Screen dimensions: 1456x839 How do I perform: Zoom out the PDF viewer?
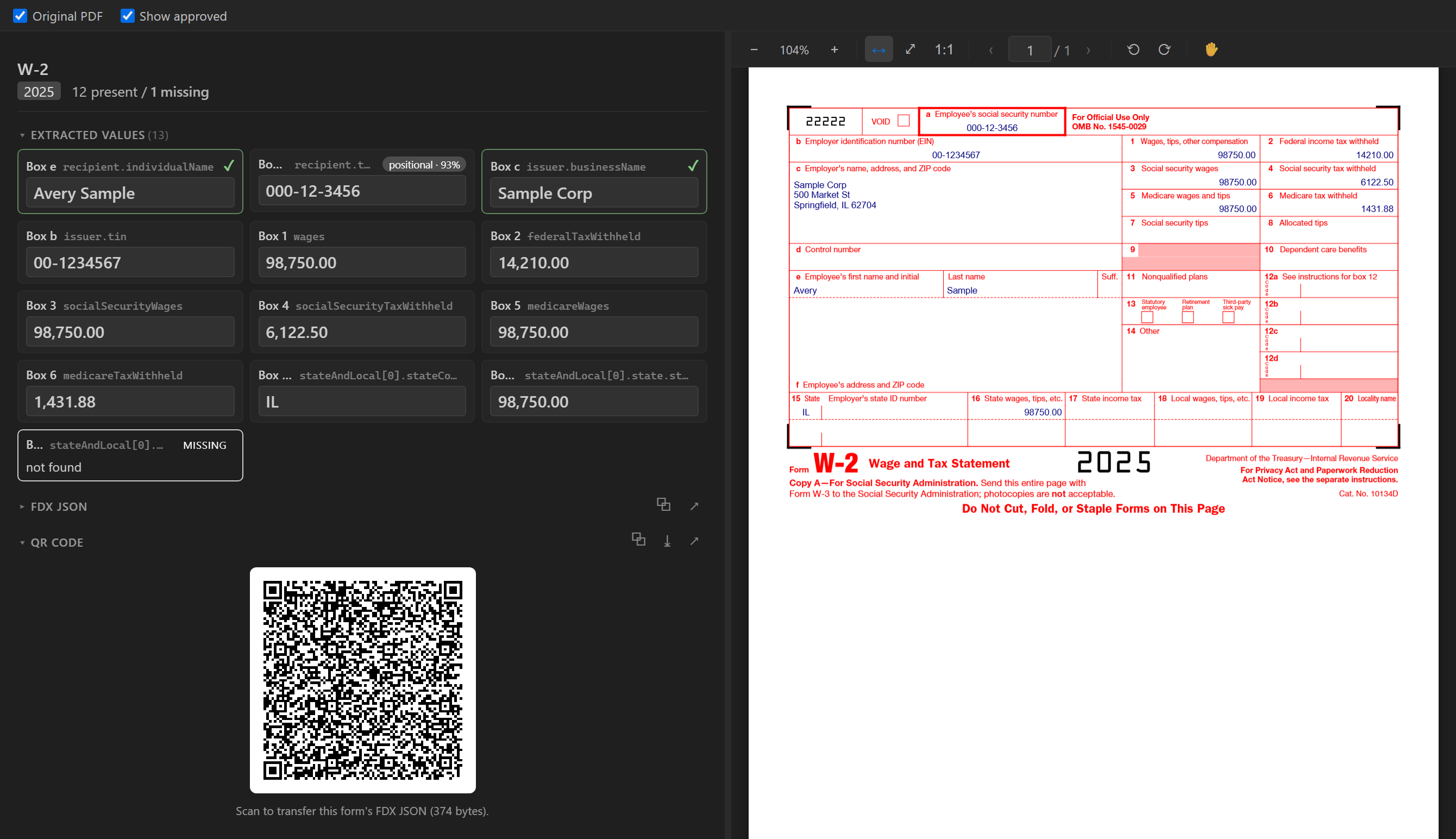coord(754,49)
